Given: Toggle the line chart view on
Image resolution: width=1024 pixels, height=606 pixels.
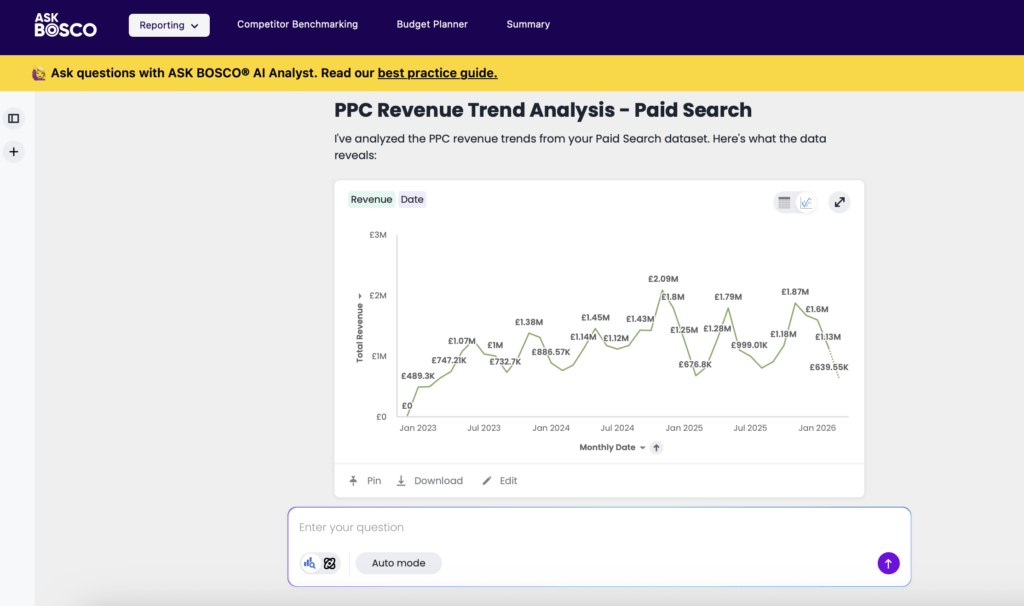Looking at the screenshot, I should click(807, 201).
